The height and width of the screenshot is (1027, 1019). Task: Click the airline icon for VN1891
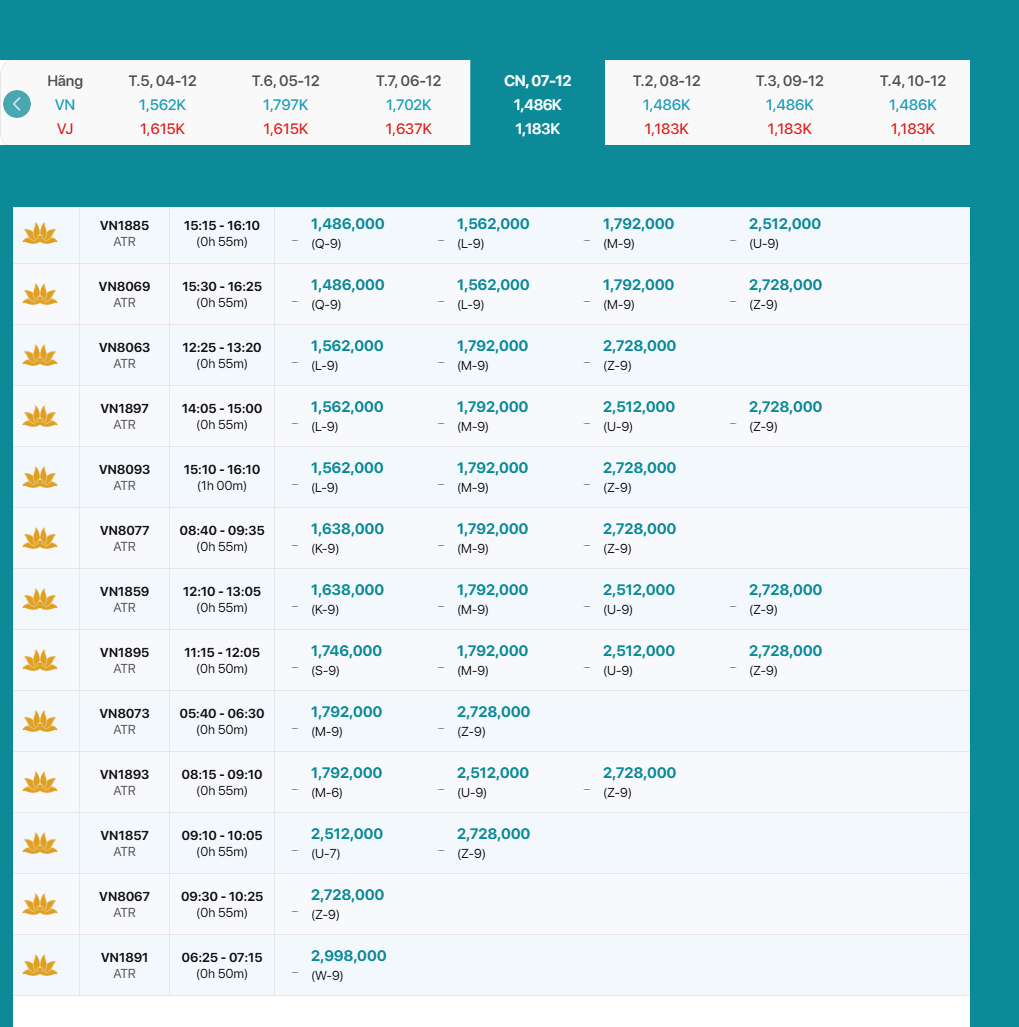(40, 966)
